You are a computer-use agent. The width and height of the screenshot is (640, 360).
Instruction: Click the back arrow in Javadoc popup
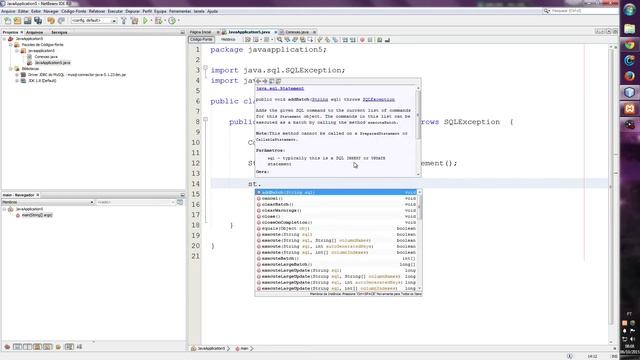(x=258, y=81)
